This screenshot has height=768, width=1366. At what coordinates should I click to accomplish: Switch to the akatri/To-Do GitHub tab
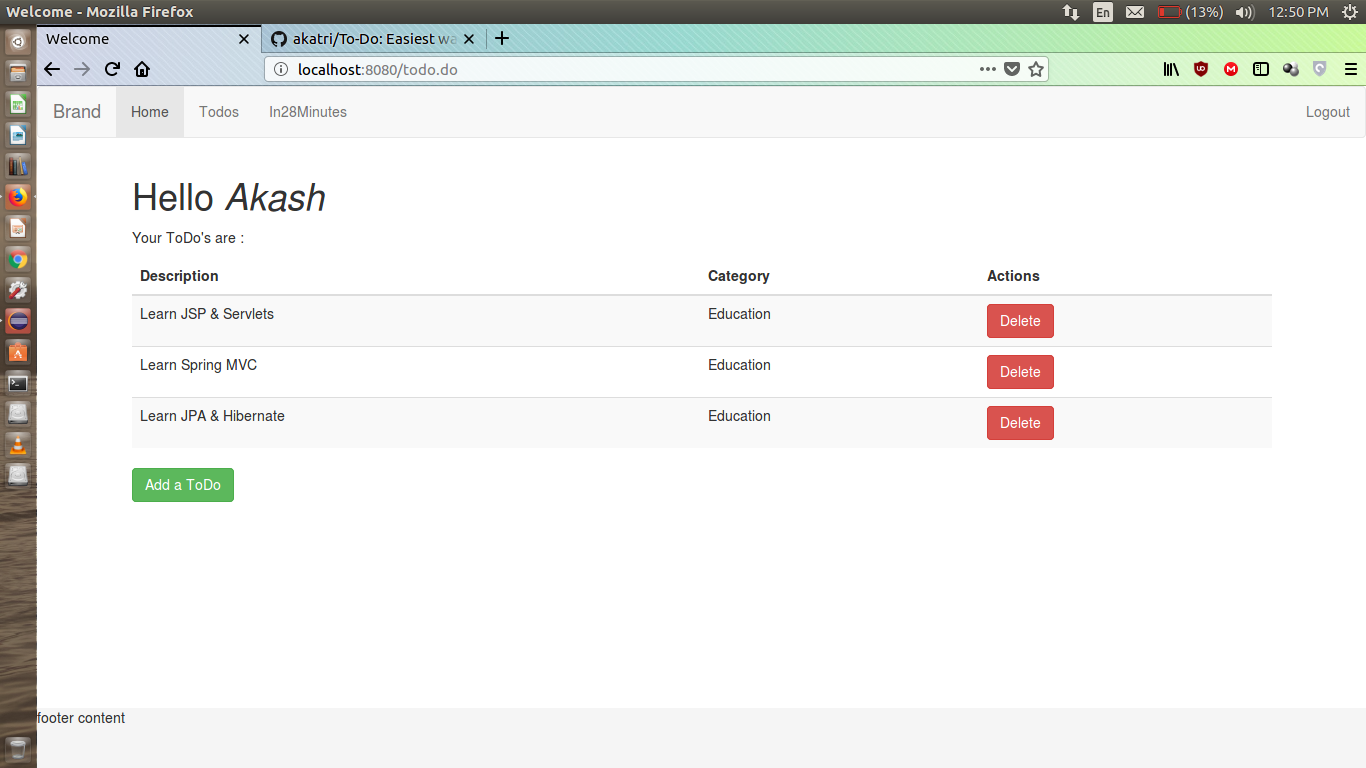tap(375, 39)
